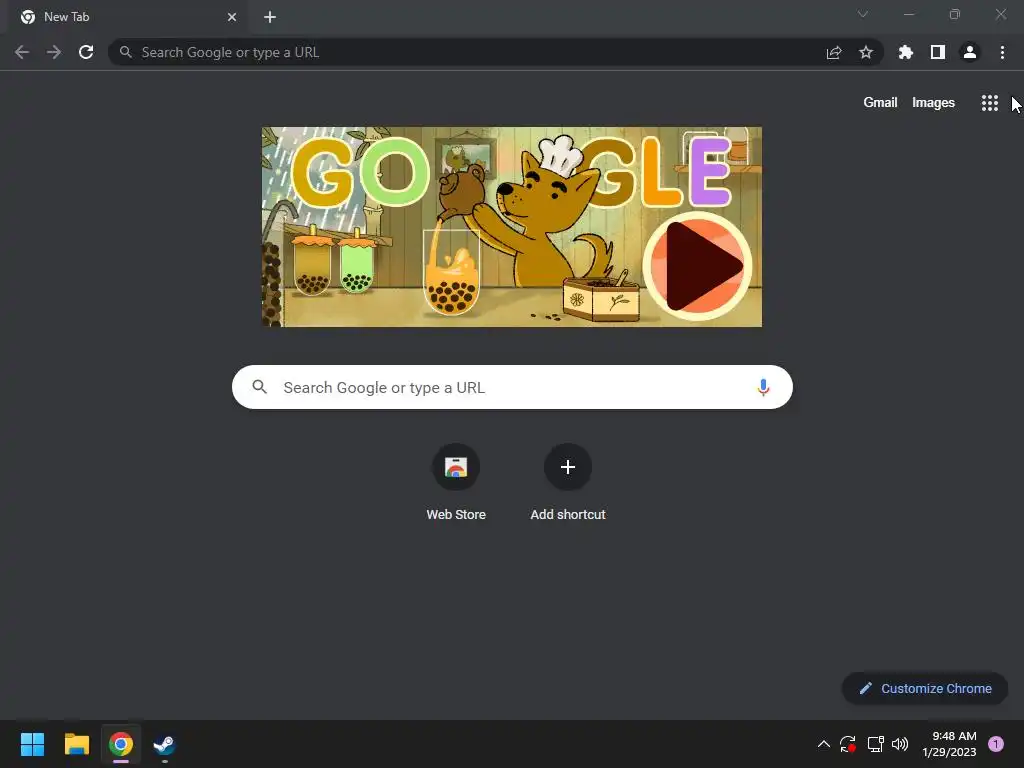The width and height of the screenshot is (1024, 768).
Task: Show hidden system tray icons
Action: (824, 744)
